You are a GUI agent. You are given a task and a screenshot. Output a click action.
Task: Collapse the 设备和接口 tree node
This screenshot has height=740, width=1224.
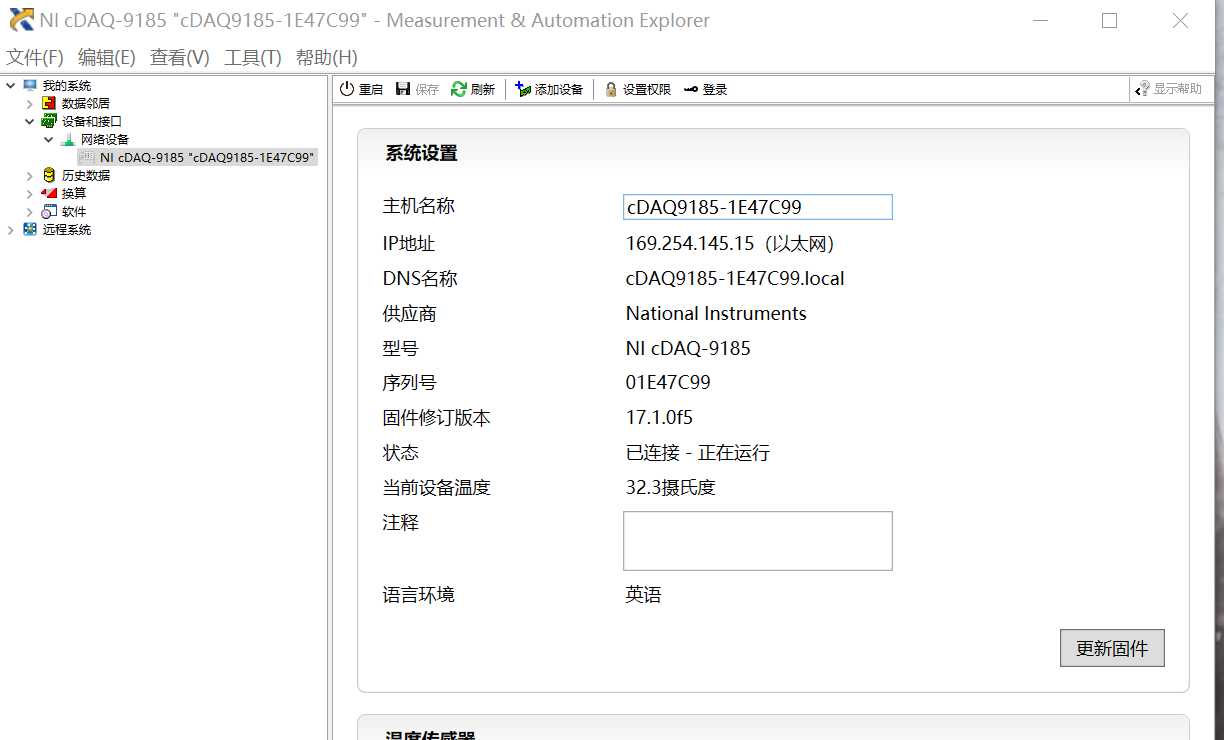click(x=29, y=121)
